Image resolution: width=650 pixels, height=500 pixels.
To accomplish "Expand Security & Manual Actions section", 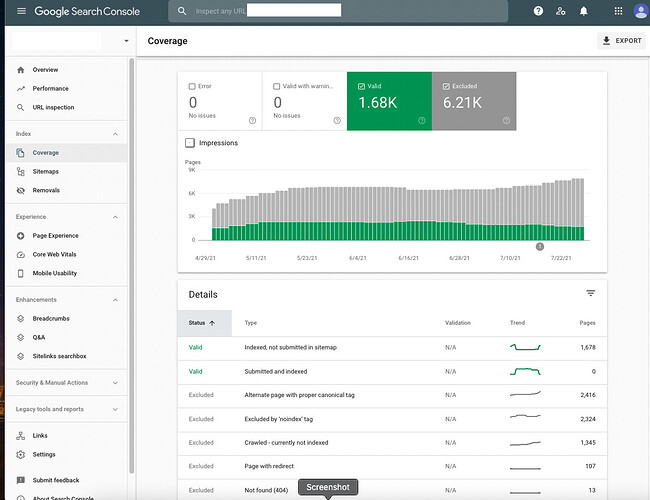I will 115,383.
